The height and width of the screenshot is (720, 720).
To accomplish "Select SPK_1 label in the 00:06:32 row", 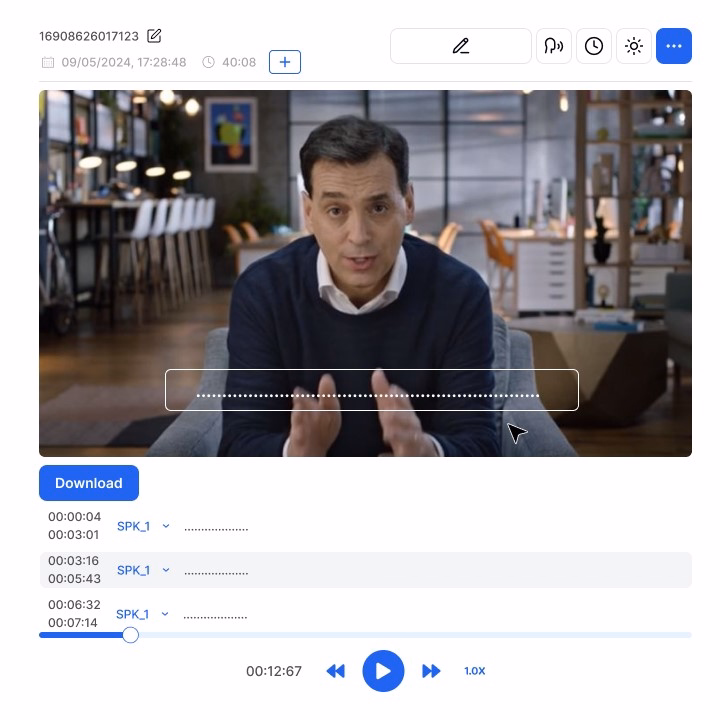I will (x=132, y=614).
